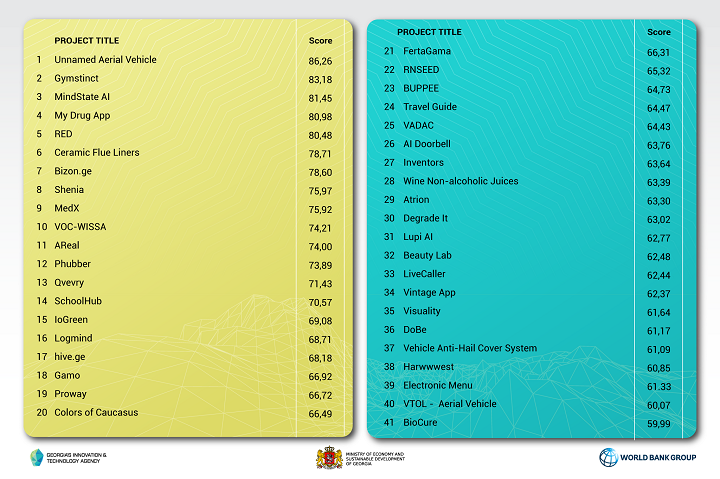This screenshot has height=479, width=720.
Task: Click the Georgia coat of arms emblem
Action: [x=329, y=457]
